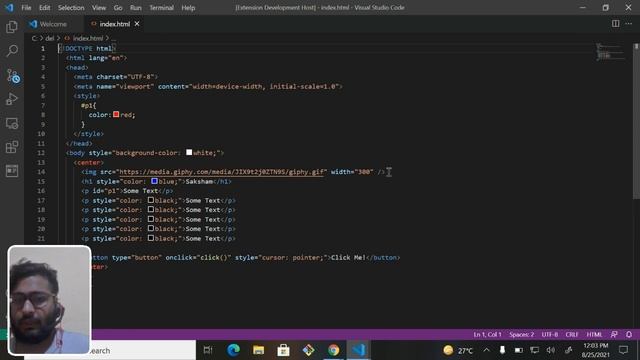Click the C: drive breadcrumb
Screen dimensions: 640x360
pos(34,38)
